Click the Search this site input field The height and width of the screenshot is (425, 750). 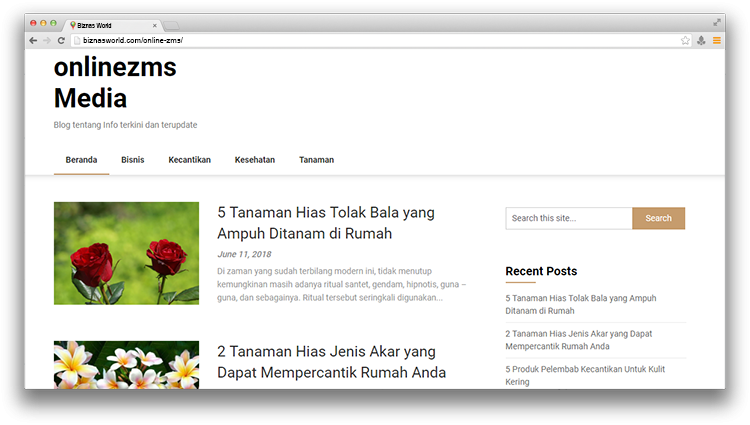(568, 218)
